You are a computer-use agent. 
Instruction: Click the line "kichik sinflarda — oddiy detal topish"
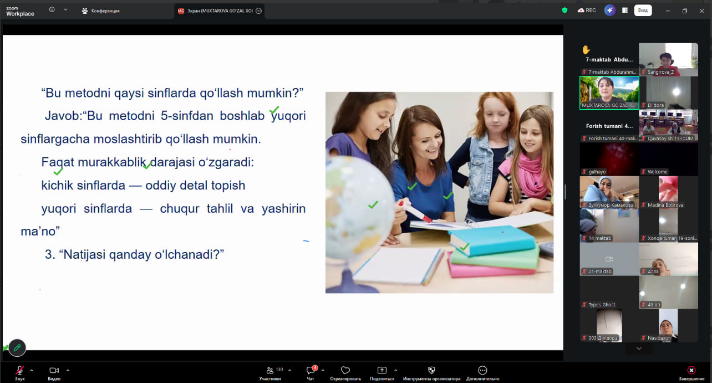[x=143, y=185]
